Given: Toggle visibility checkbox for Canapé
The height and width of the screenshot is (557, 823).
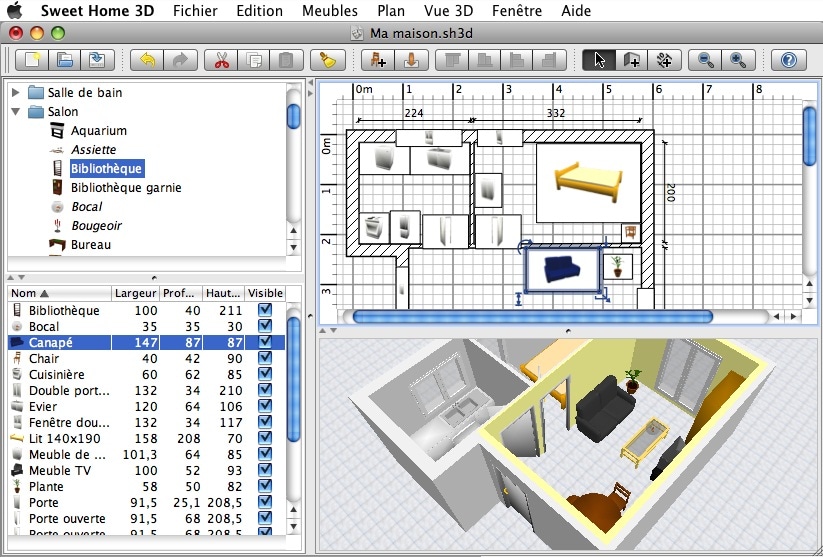Looking at the screenshot, I should tap(265, 342).
